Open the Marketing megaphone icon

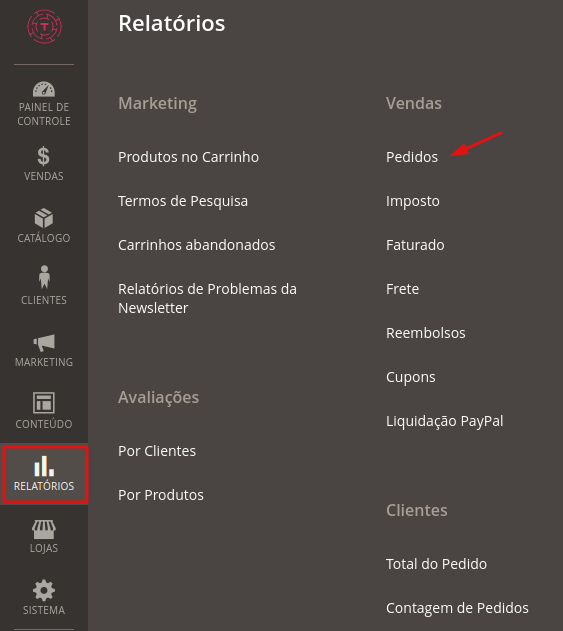[x=44, y=342]
